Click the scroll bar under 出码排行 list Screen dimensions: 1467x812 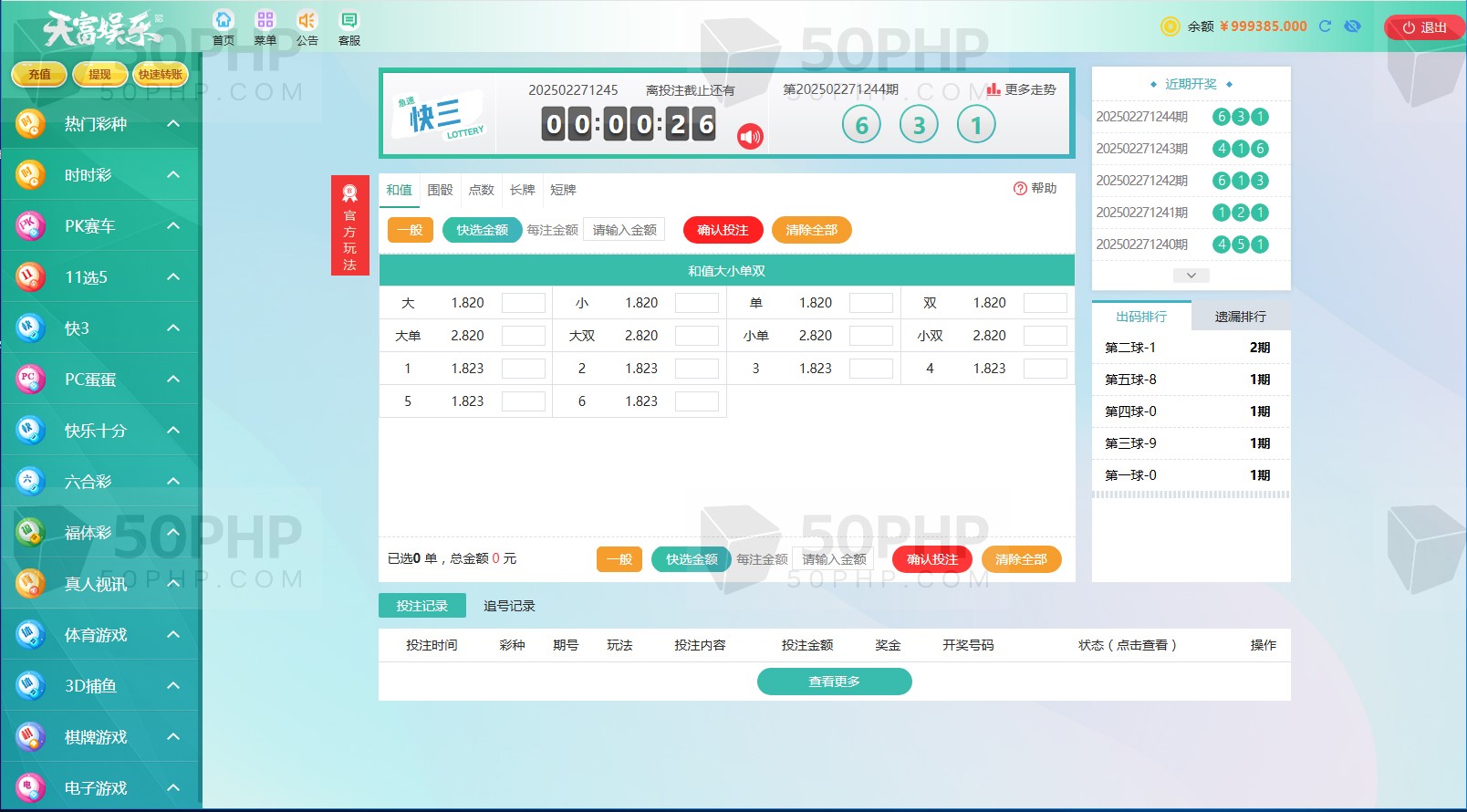(1191, 494)
